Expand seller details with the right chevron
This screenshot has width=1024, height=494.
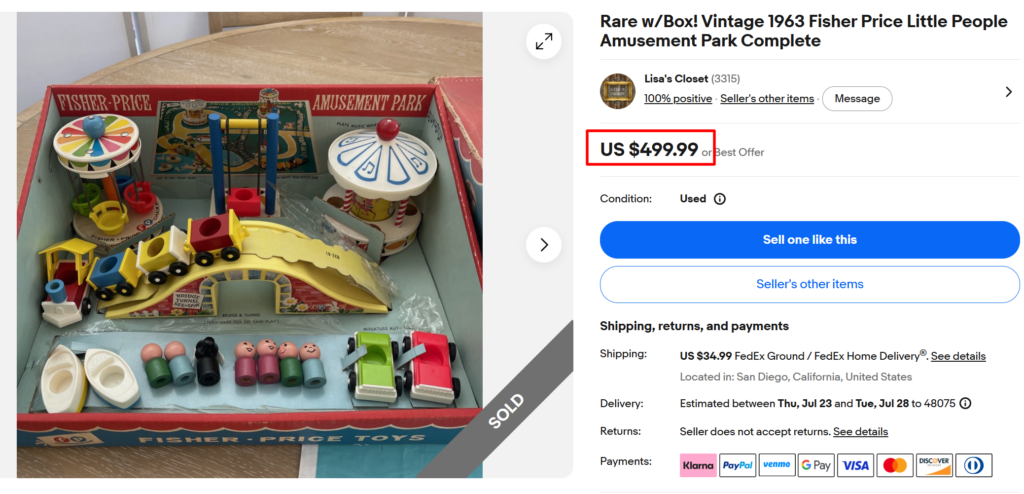1008,92
